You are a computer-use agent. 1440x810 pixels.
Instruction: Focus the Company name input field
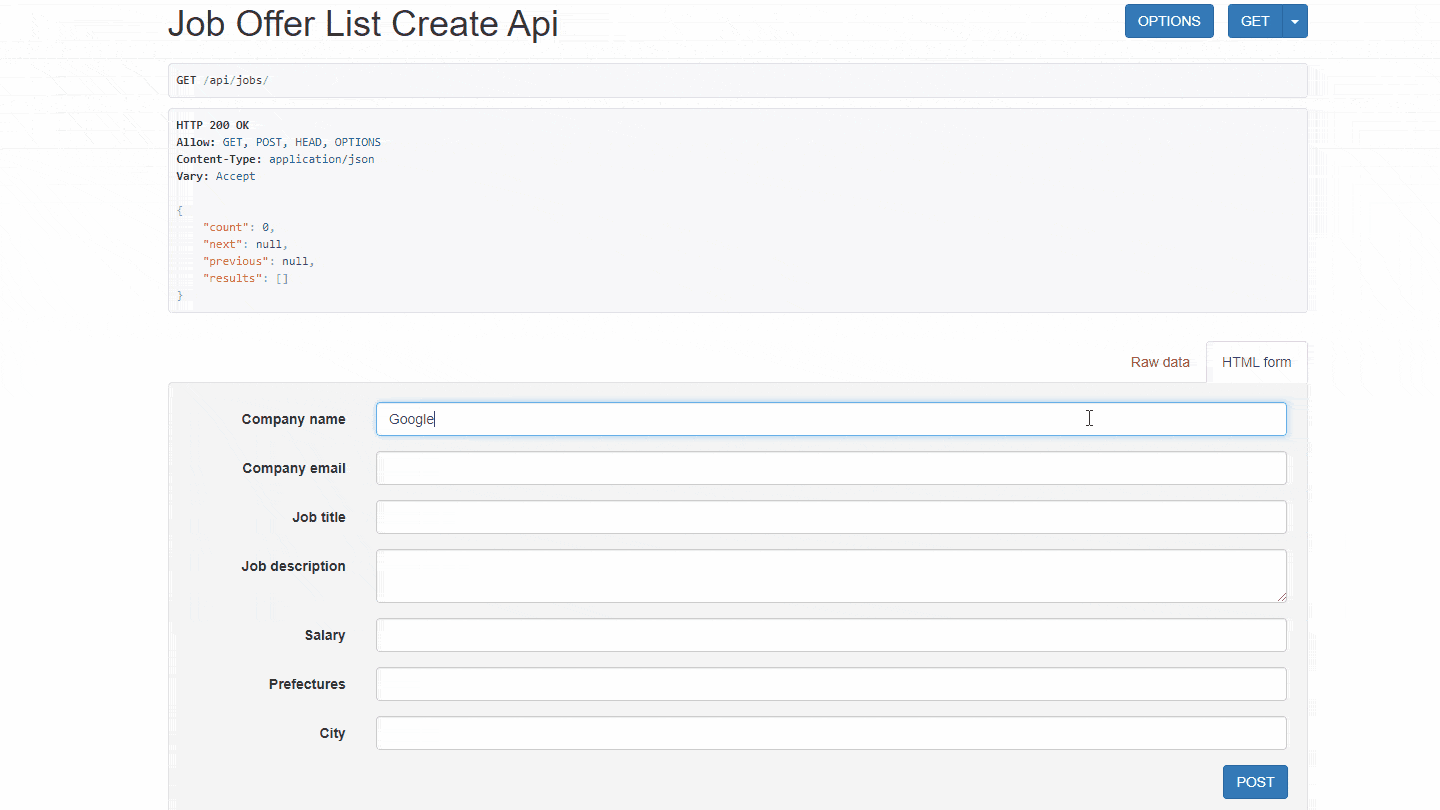(x=830, y=419)
